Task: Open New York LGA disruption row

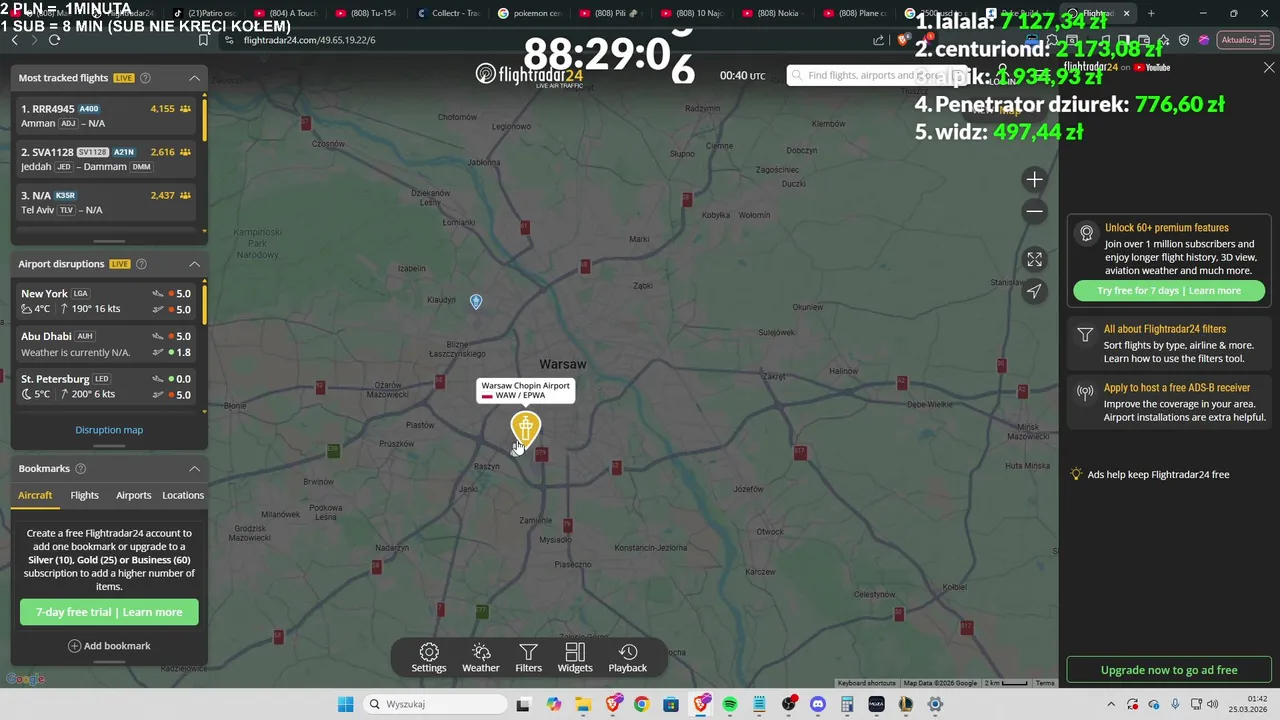Action: (x=106, y=301)
